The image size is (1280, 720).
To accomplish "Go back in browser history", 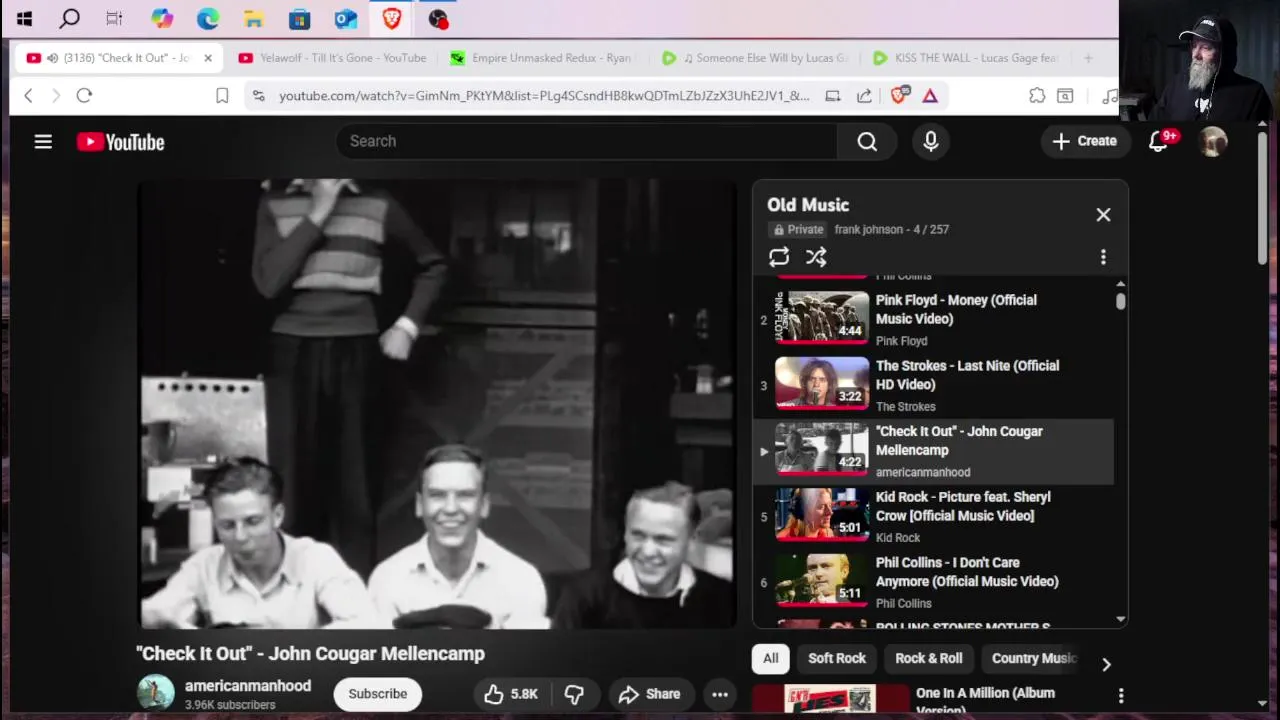I will pyautogui.click(x=28, y=96).
